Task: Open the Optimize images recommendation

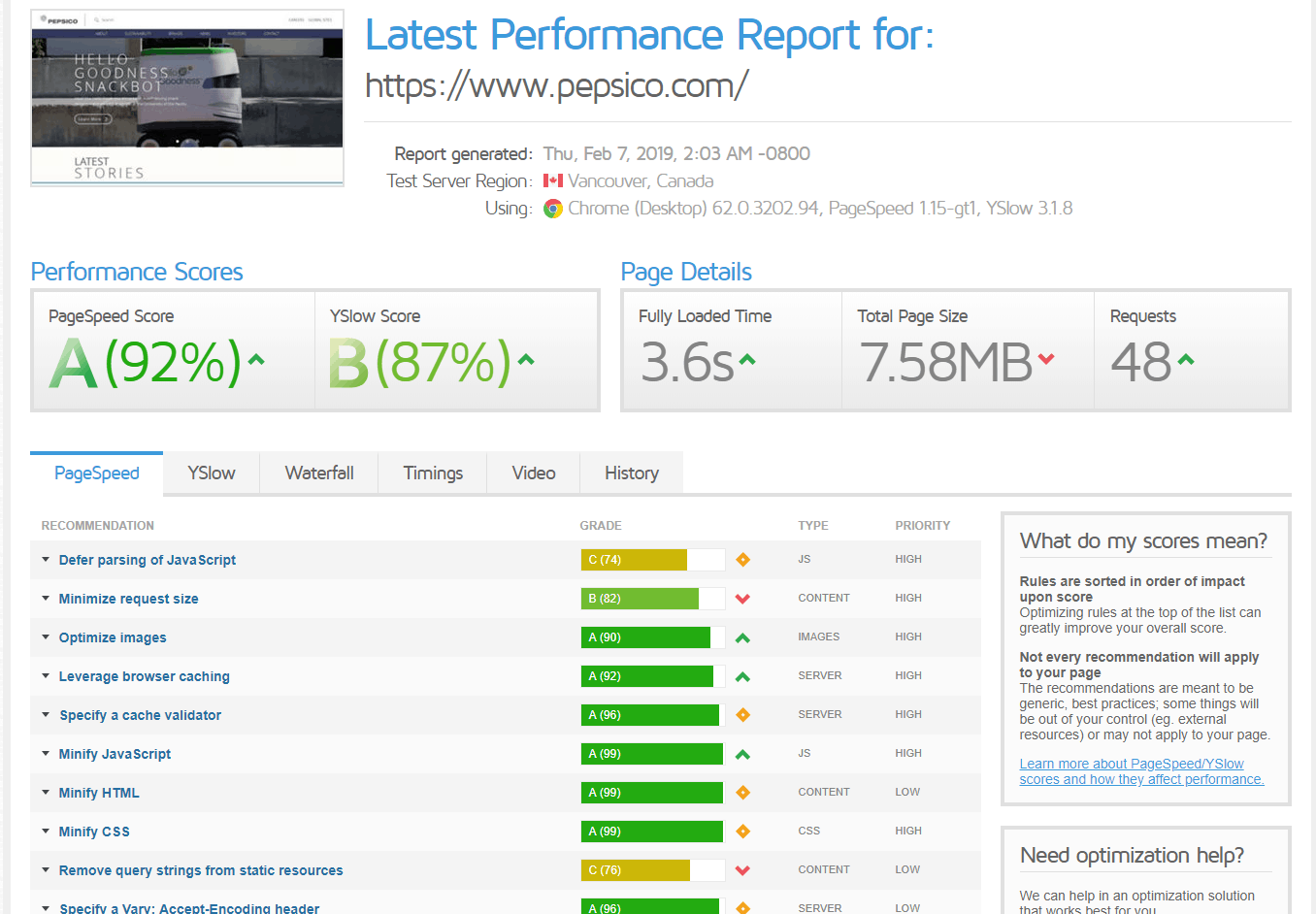Action: click(x=113, y=637)
